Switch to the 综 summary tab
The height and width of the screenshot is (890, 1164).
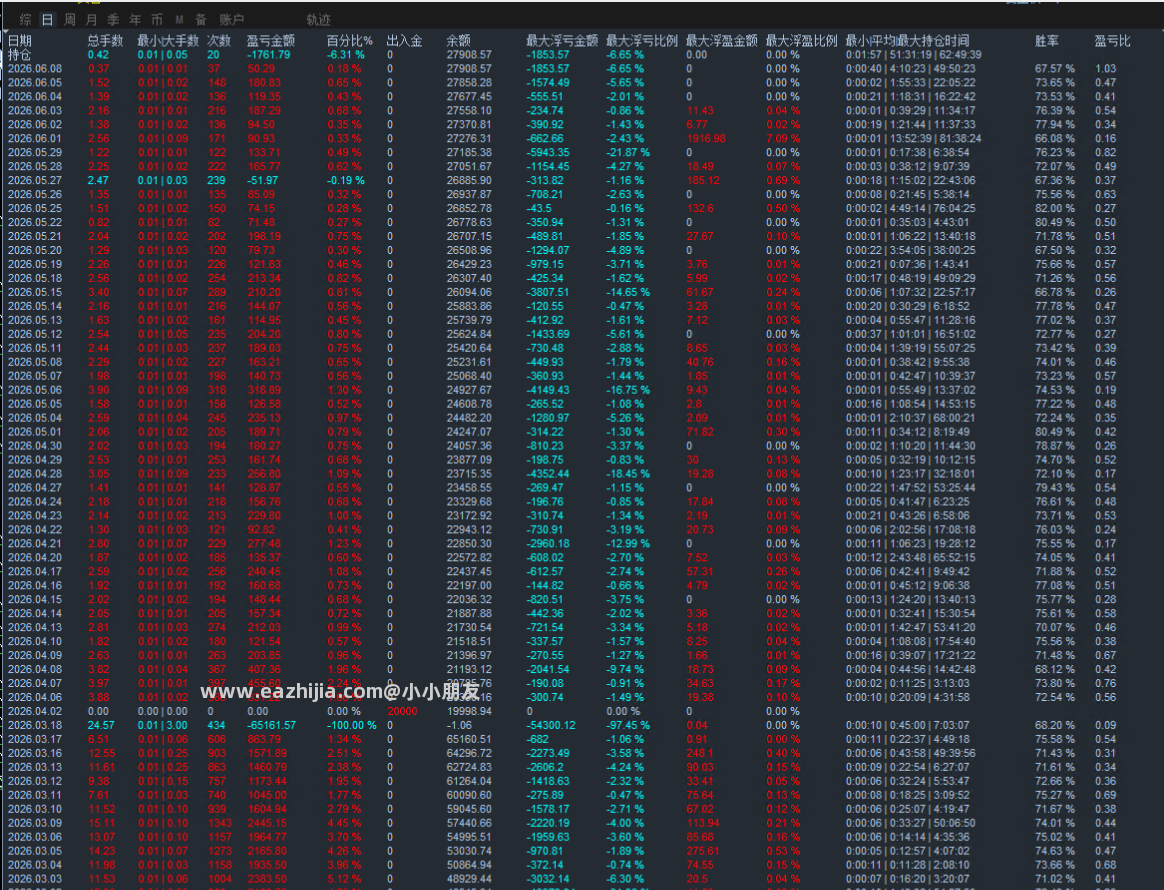tap(26, 19)
